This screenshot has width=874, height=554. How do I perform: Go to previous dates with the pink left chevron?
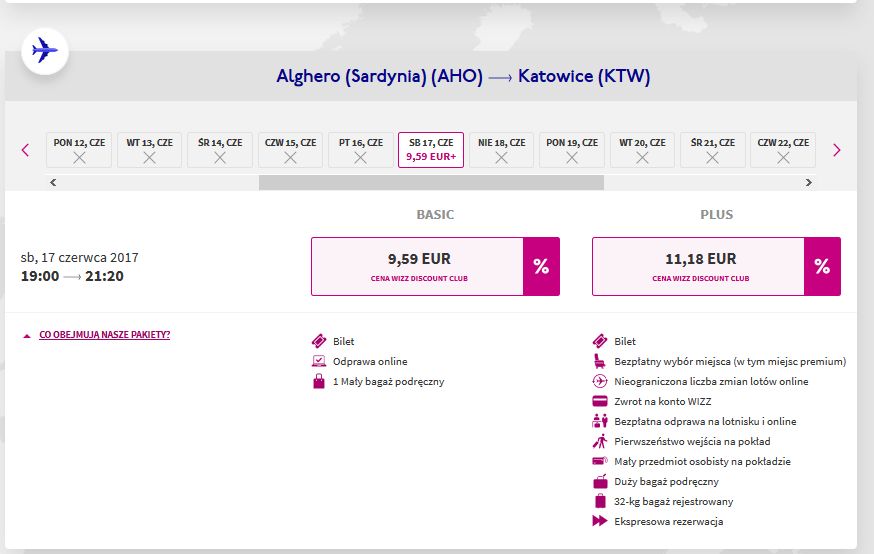pos(25,150)
